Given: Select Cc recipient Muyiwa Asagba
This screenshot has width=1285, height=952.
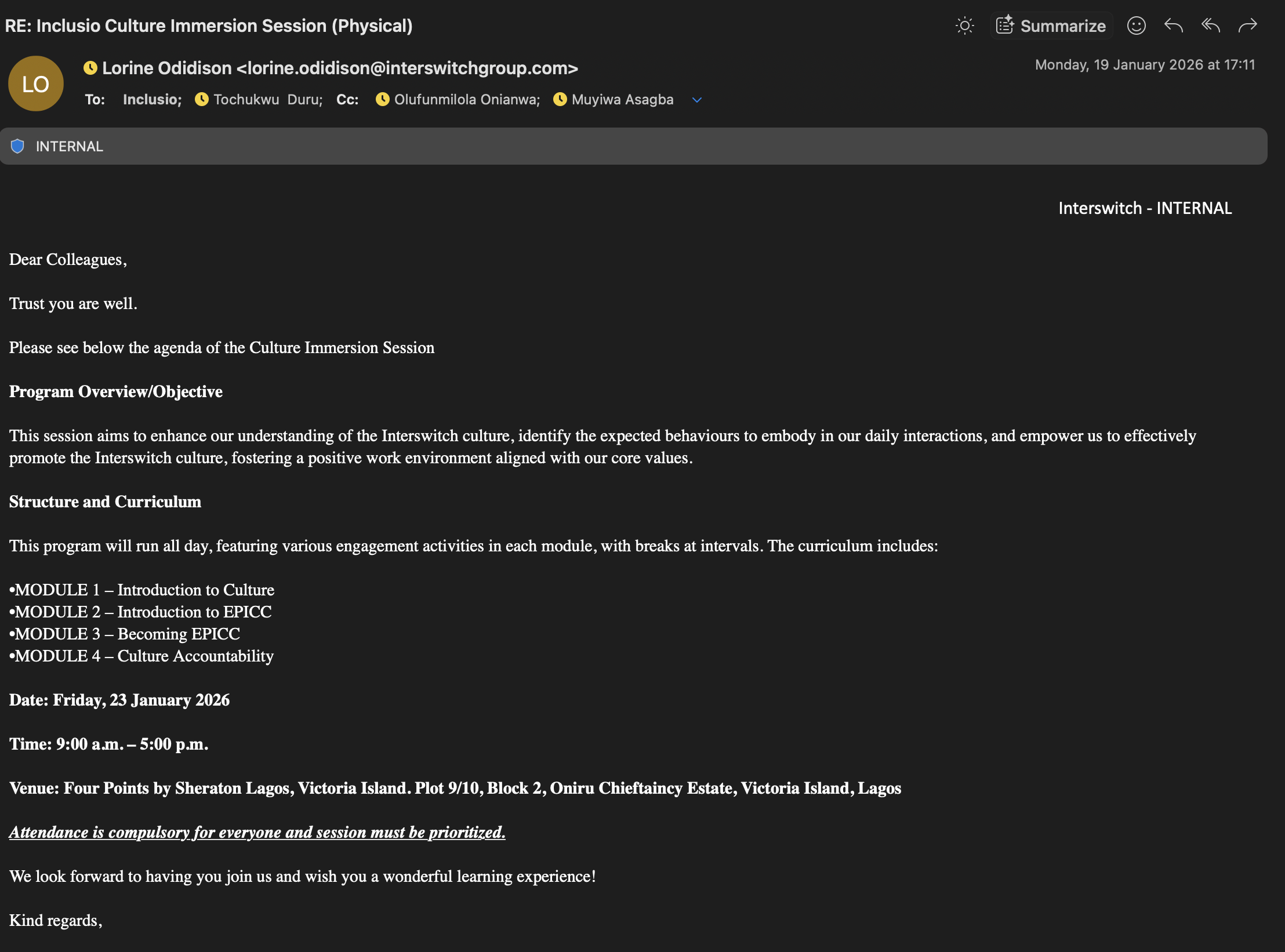Looking at the screenshot, I should 622,100.
